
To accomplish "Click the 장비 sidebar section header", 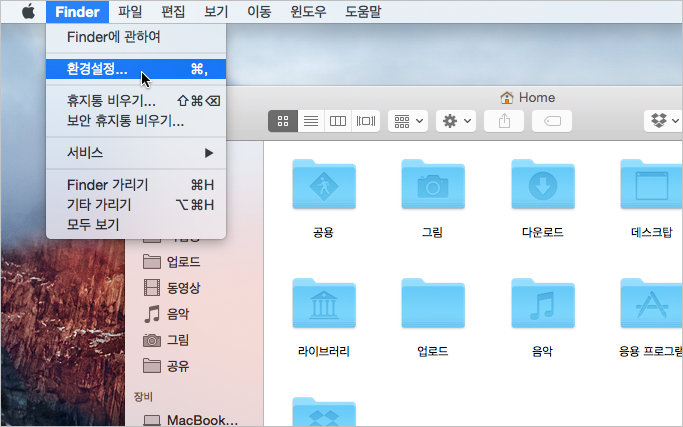I will pos(143,396).
